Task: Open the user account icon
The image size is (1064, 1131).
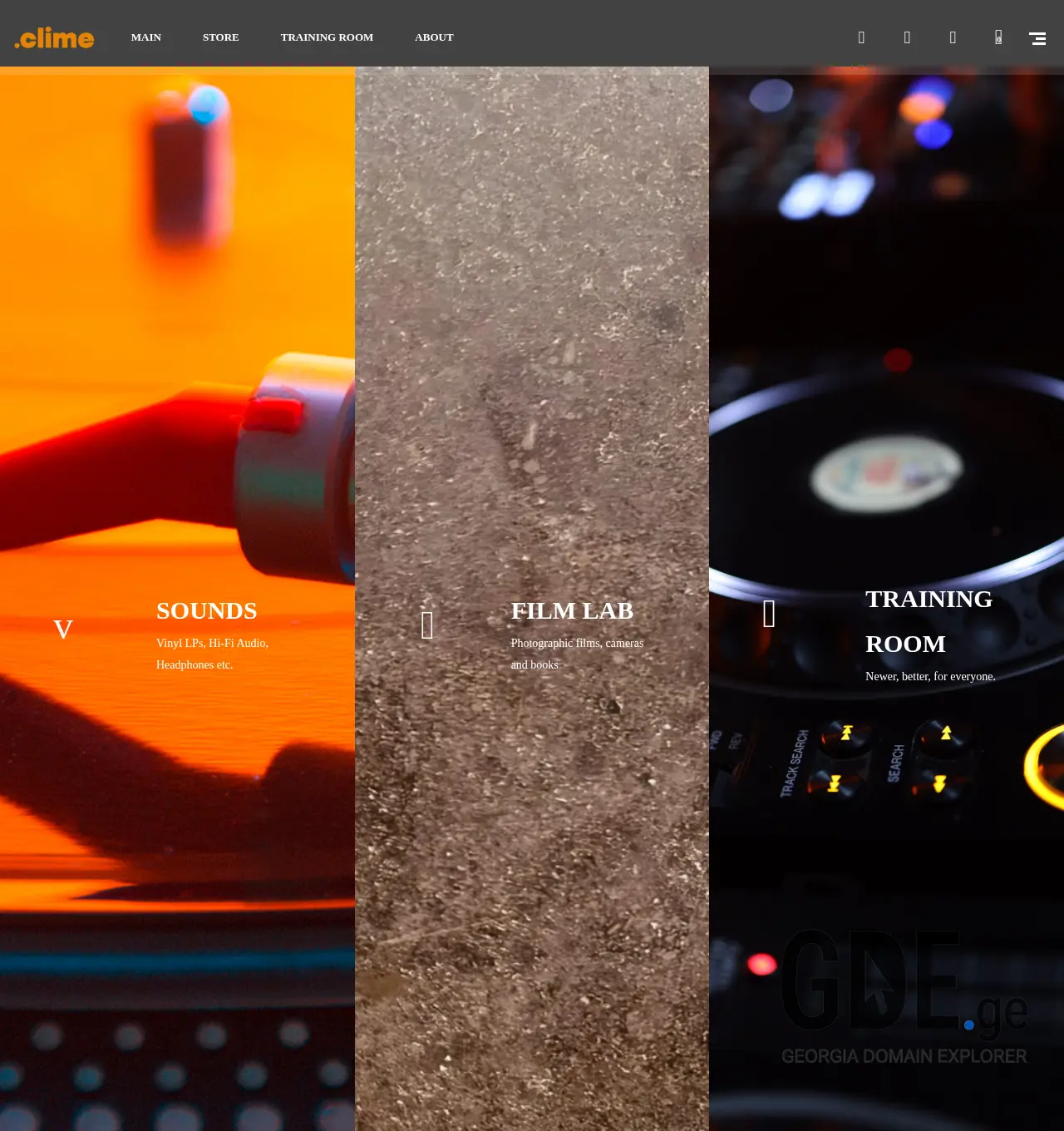Action: [907, 37]
